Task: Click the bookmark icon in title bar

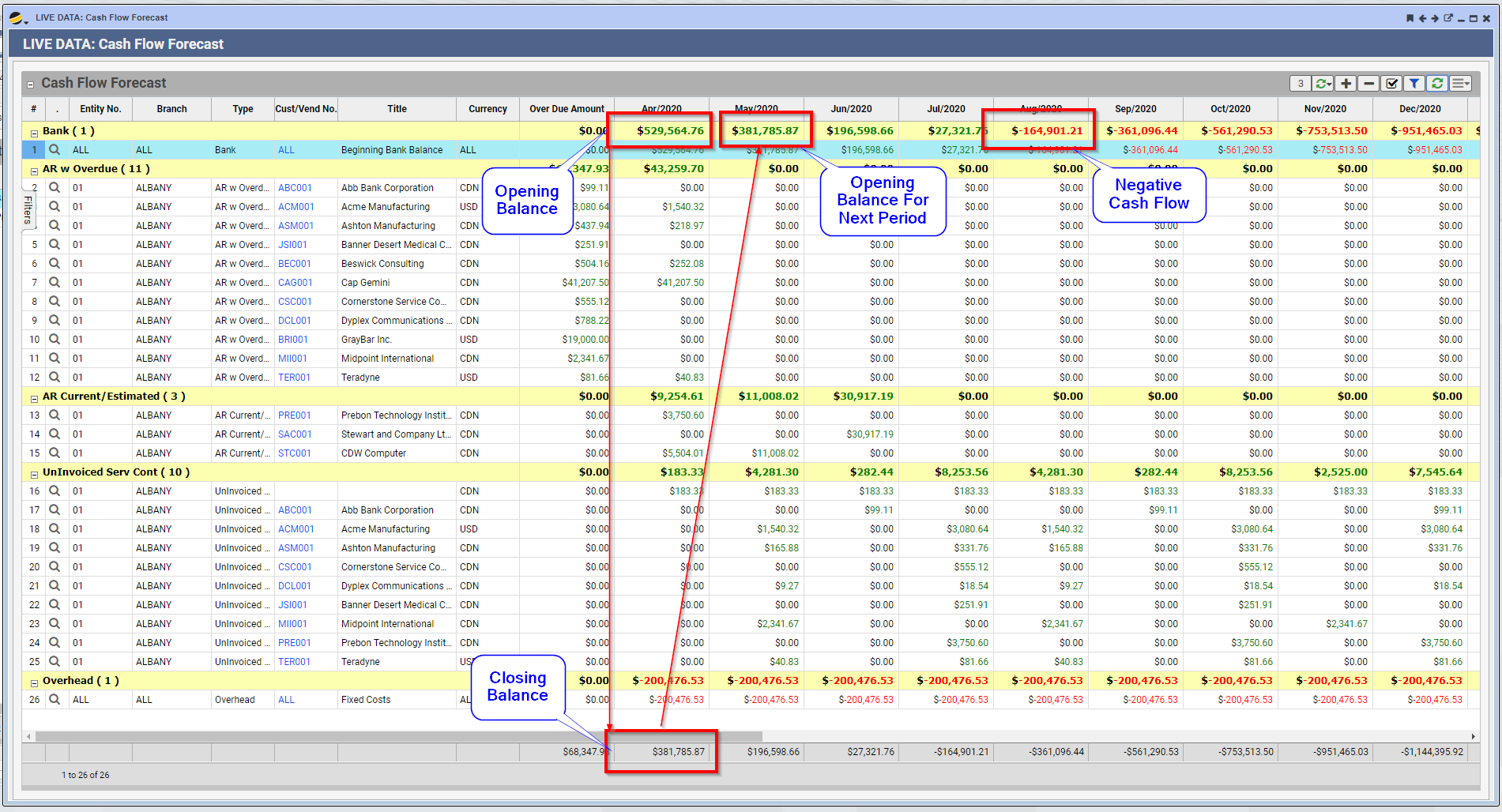Action: coord(1410,18)
